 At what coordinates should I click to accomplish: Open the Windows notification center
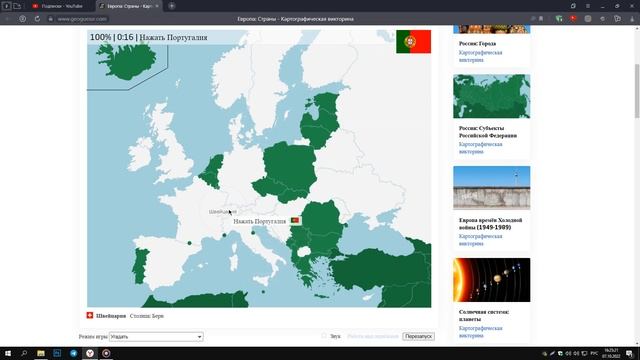pos(630,353)
